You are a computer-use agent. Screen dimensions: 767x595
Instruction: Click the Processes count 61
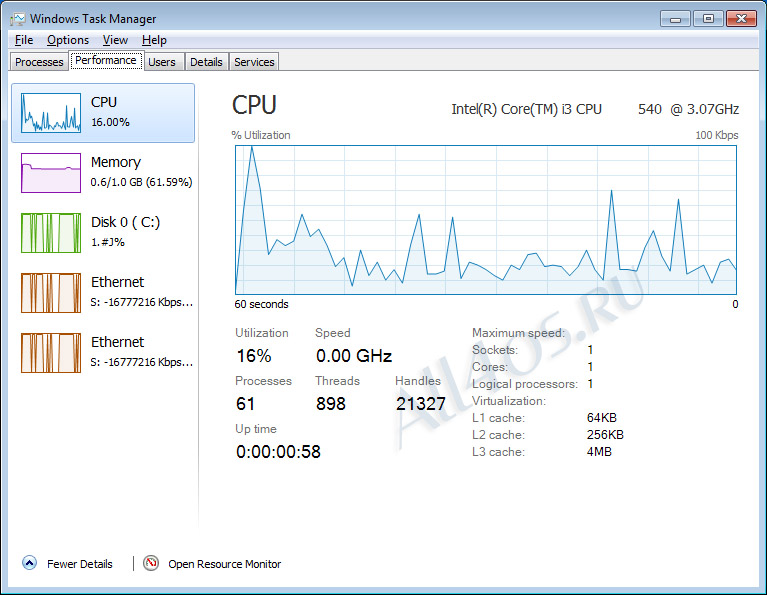pyautogui.click(x=245, y=404)
